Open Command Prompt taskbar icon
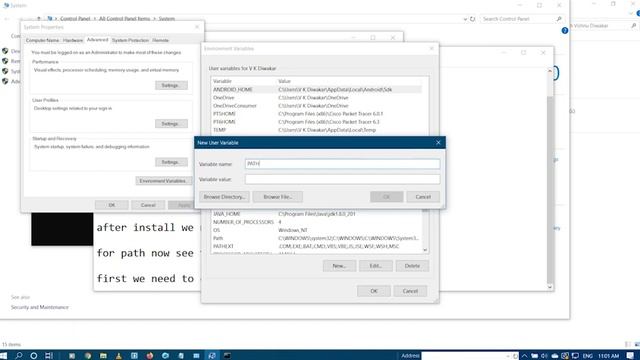The image size is (640, 360). (227, 356)
